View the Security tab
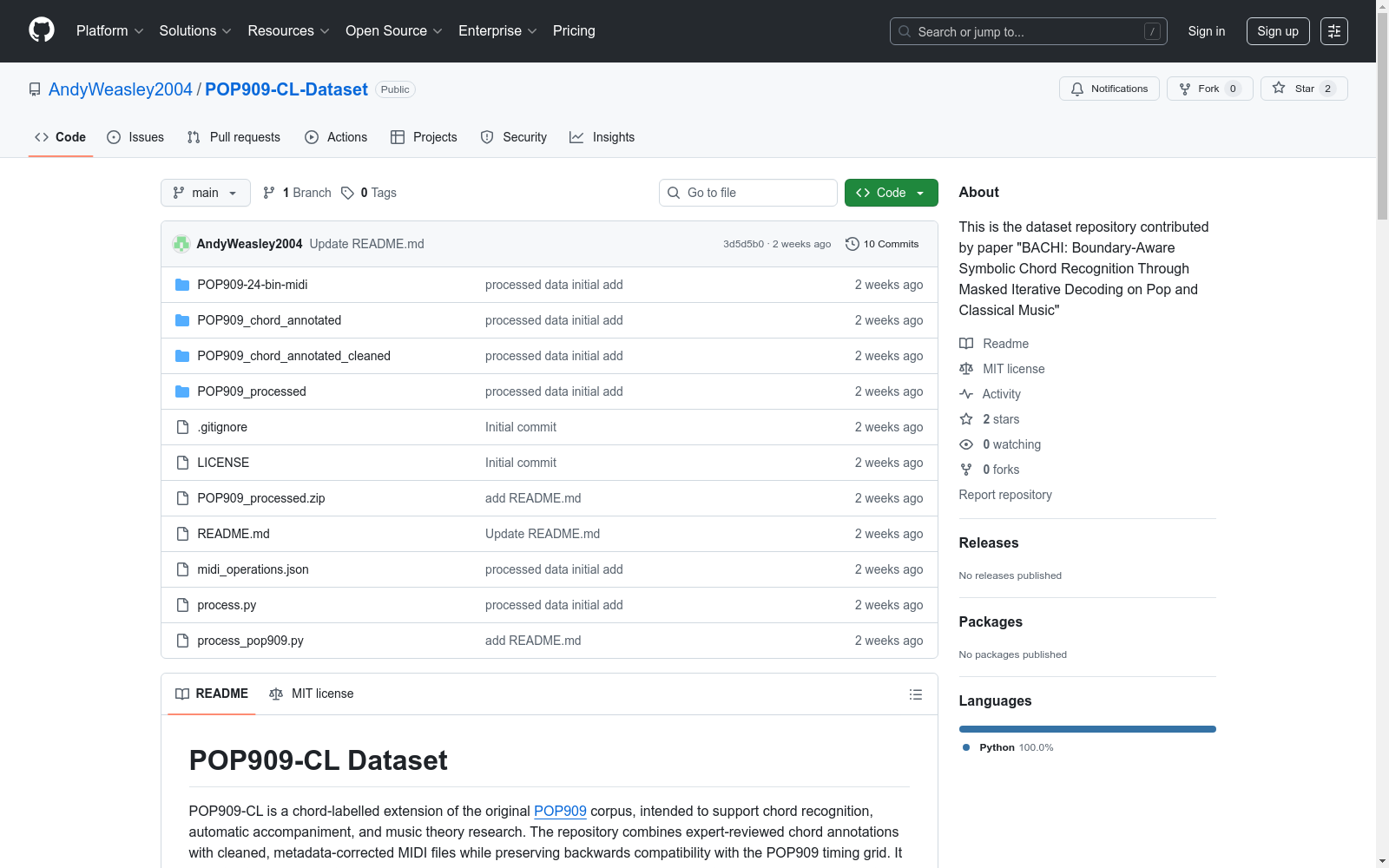The width and height of the screenshot is (1389, 868). pos(514,137)
